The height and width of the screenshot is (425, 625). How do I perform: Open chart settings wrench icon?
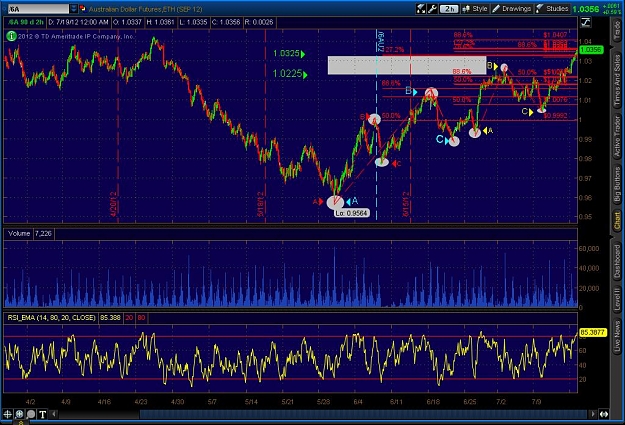click(x=432, y=8)
